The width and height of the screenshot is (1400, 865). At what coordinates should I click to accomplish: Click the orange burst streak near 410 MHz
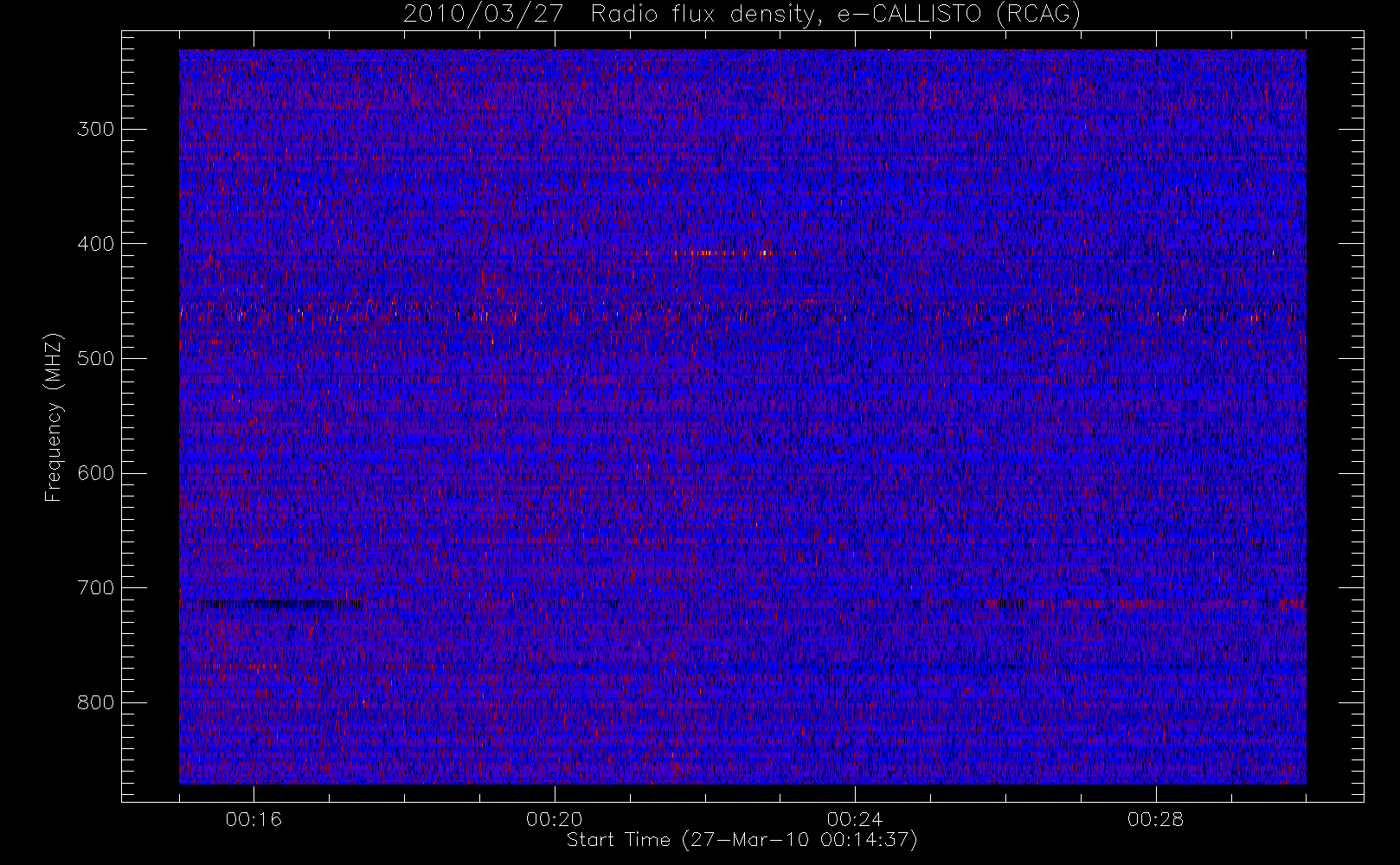(x=722, y=253)
